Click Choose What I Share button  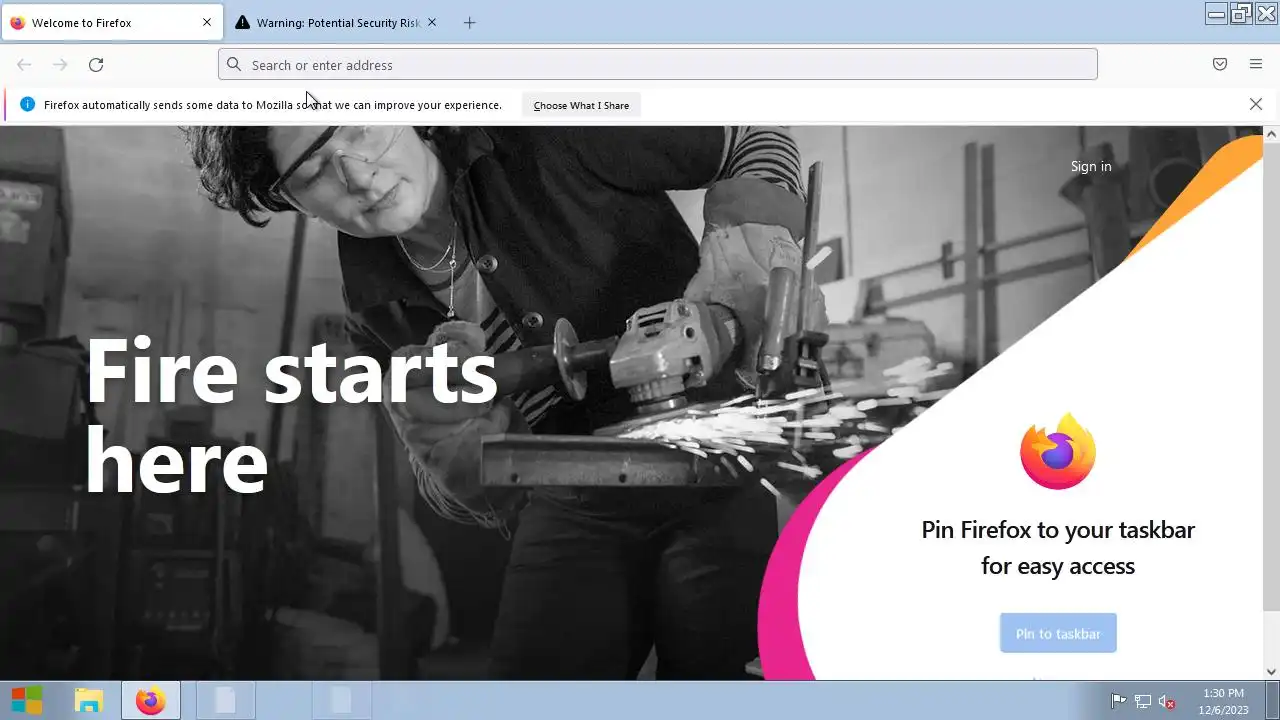pos(581,105)
